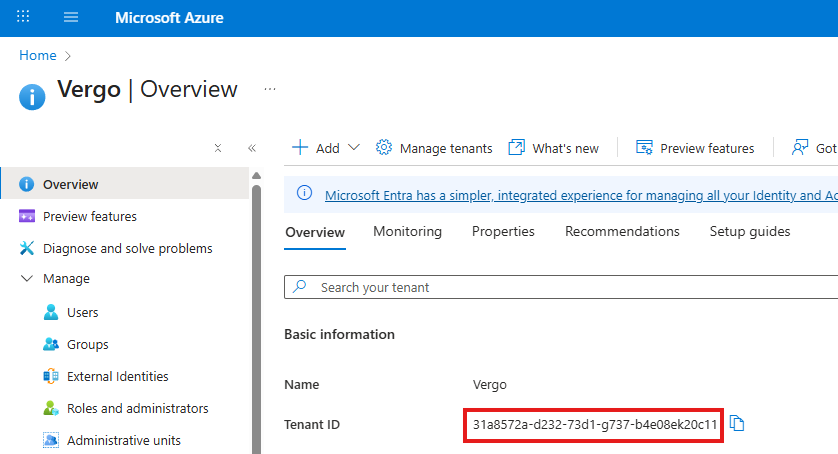Open Administrative units item

coord(123,441)
